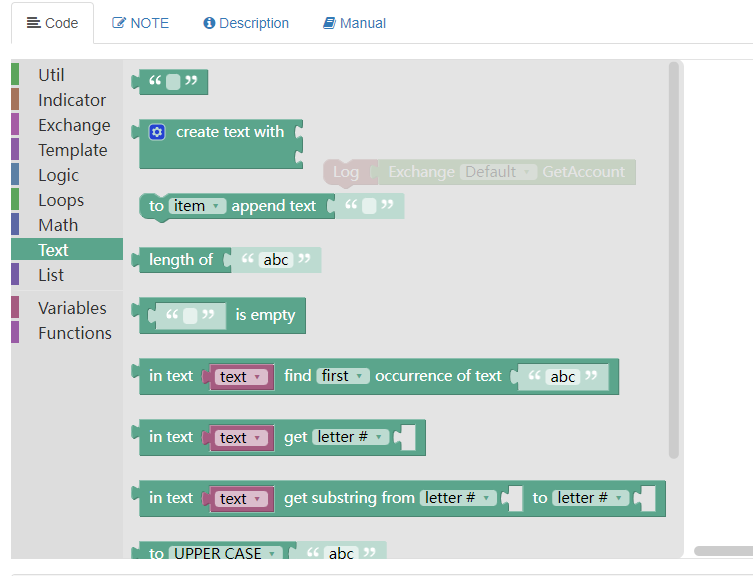Screen dimensions: 753x576
Task: Open the Exchange block category
Action: point(74,125)
